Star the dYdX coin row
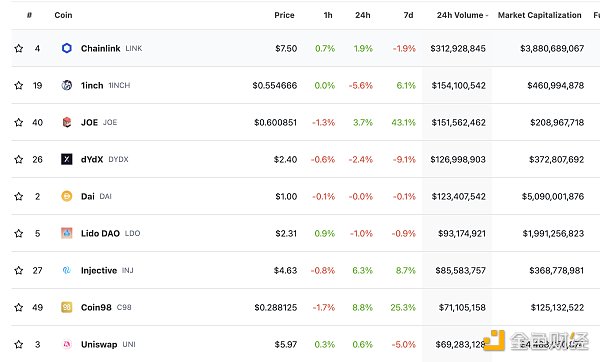 click(x=18, y=159)
